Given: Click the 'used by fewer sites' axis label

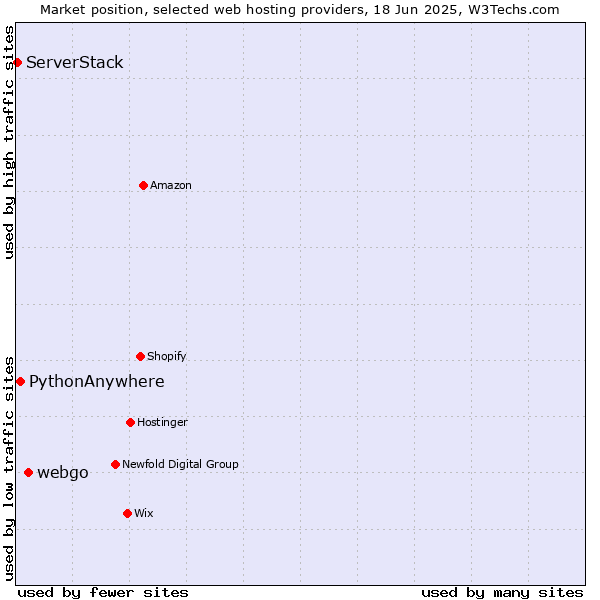Looking at the screenshot, I should click(103, 593).
